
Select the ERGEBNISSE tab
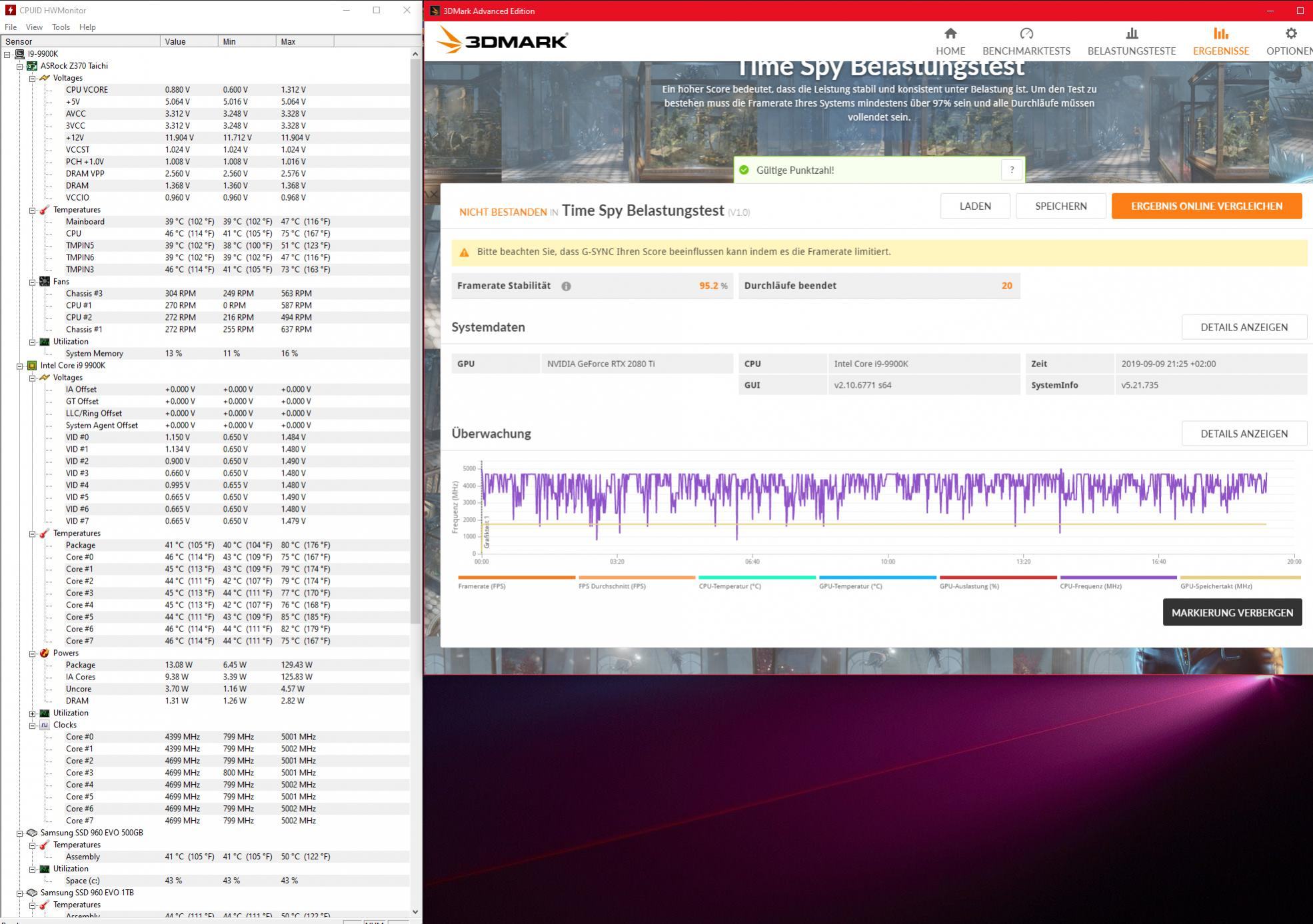tap(1220, 41)
